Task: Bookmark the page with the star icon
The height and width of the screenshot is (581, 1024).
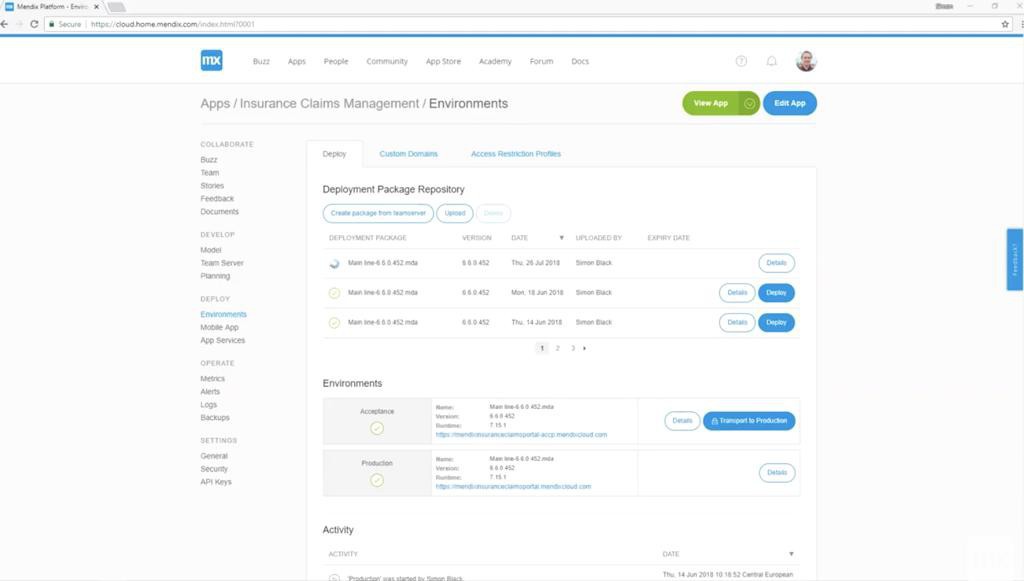Action: 1005,24
